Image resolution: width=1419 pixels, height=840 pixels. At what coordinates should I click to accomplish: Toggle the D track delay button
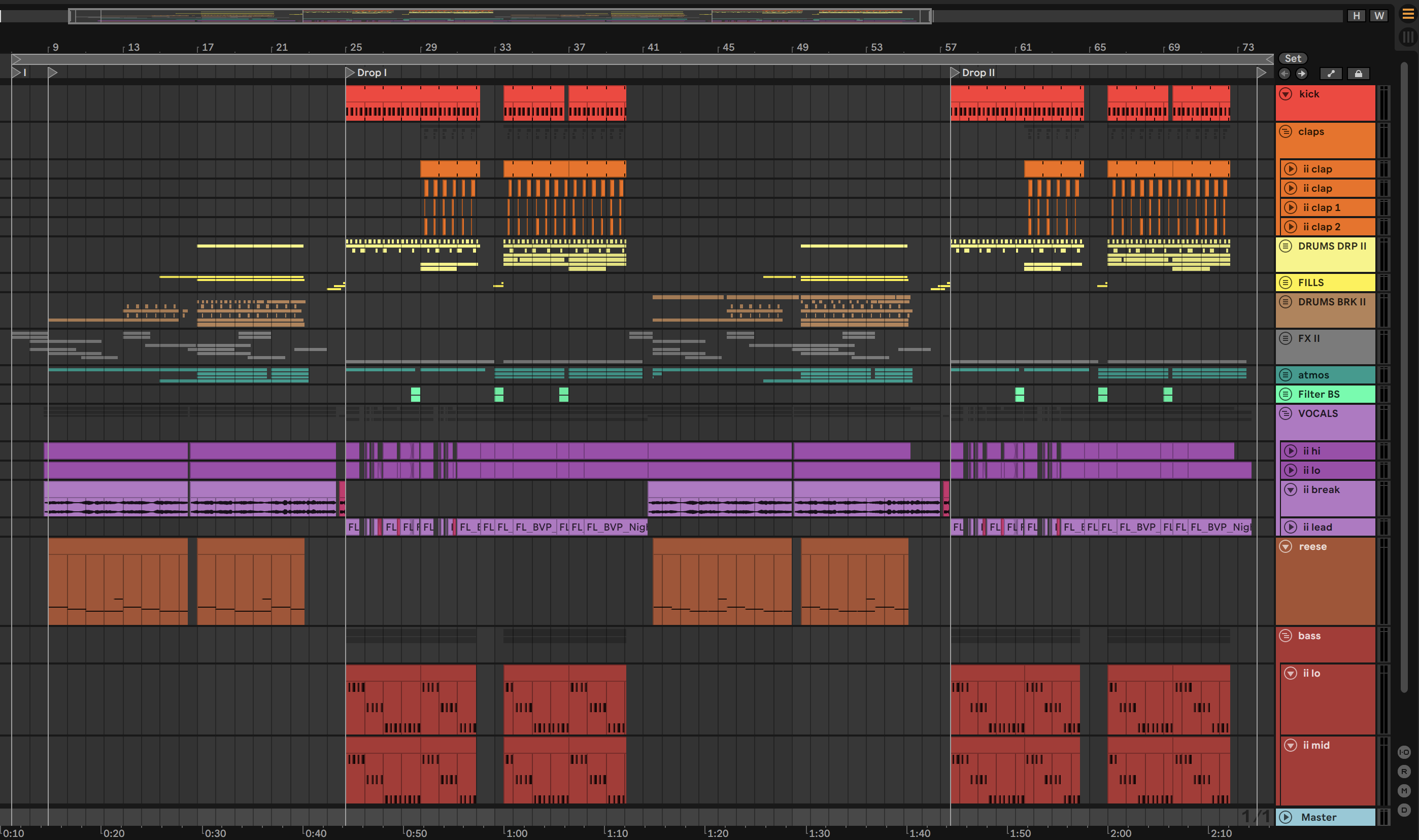(x=1404, y=810)
